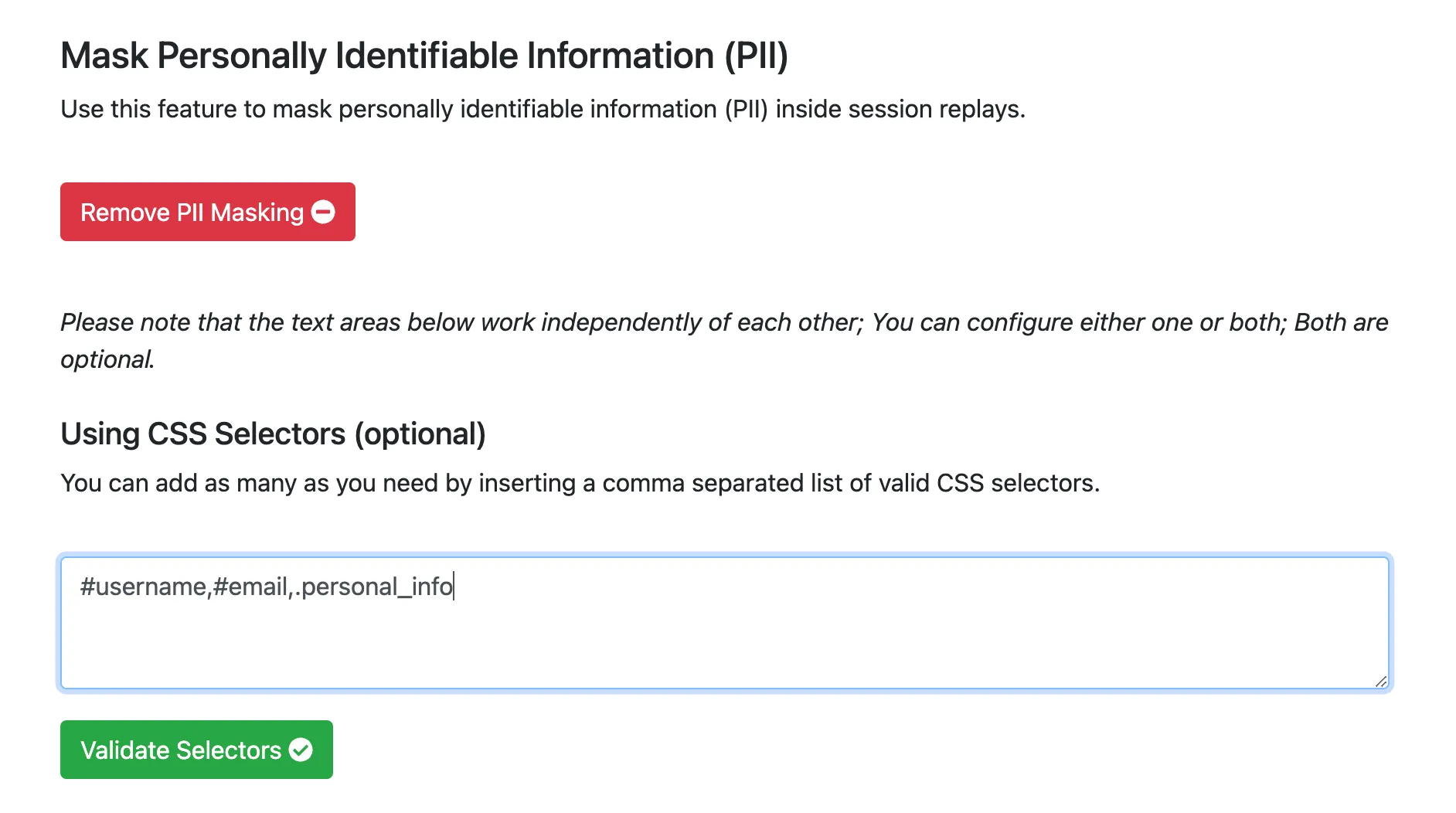Click the italic word "optional." ending the note

(x=107, y=359)
